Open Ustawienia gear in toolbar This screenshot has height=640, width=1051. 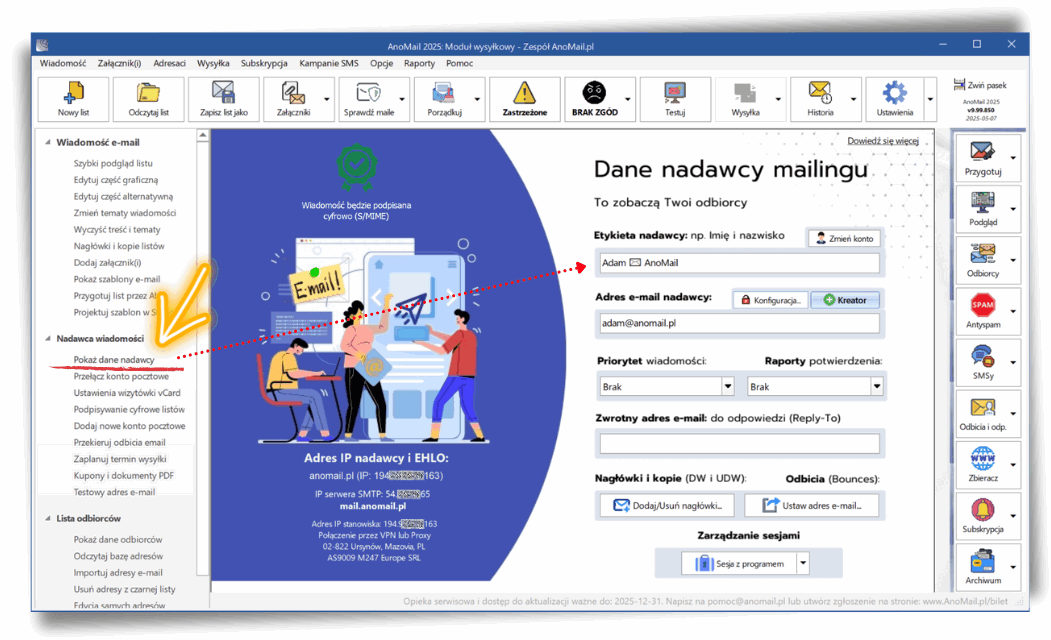click(895, 99)
